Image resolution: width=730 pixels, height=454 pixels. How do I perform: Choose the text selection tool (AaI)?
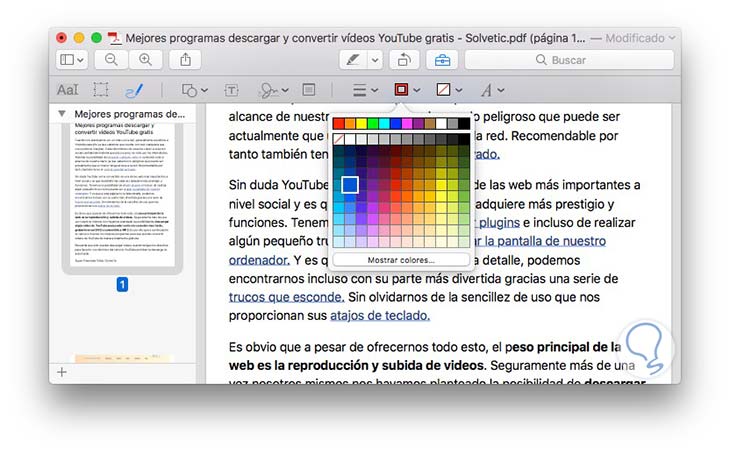click(x=68, y=89)
